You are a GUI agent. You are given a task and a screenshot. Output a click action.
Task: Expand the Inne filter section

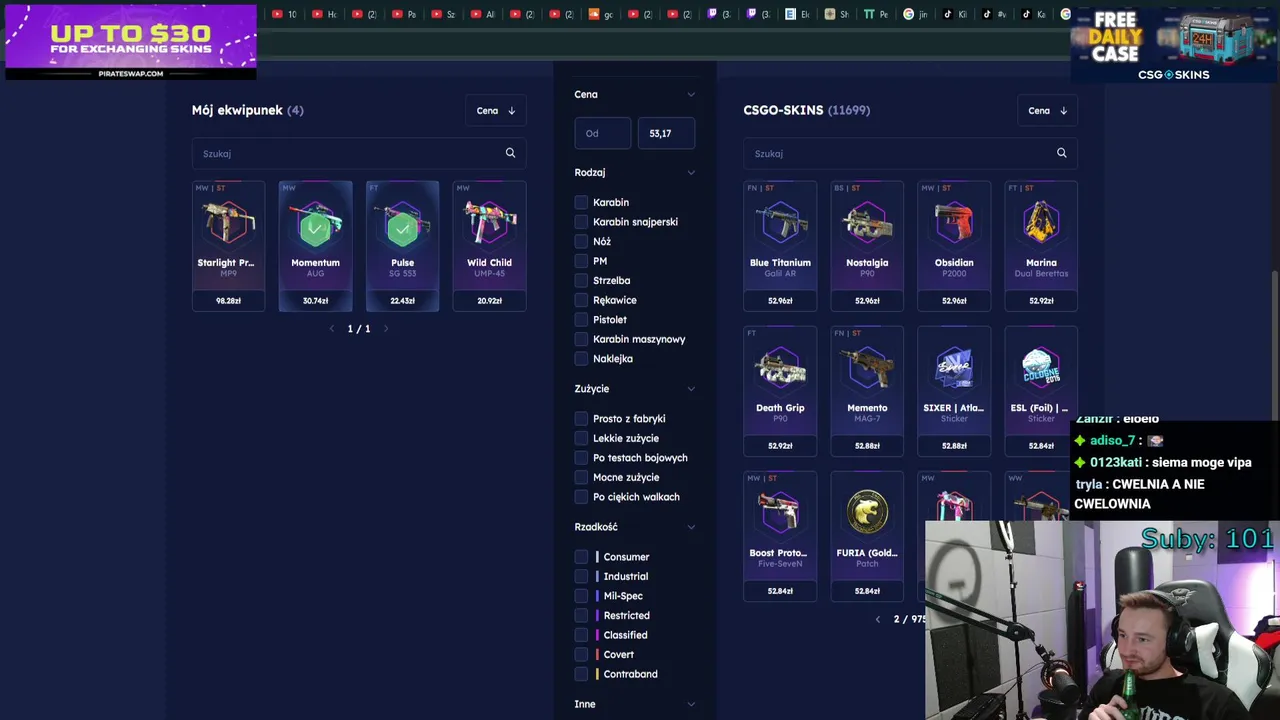pos(690,704)
